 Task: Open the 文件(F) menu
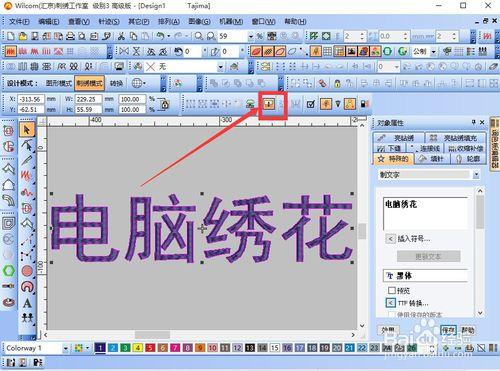click(19, 22)
